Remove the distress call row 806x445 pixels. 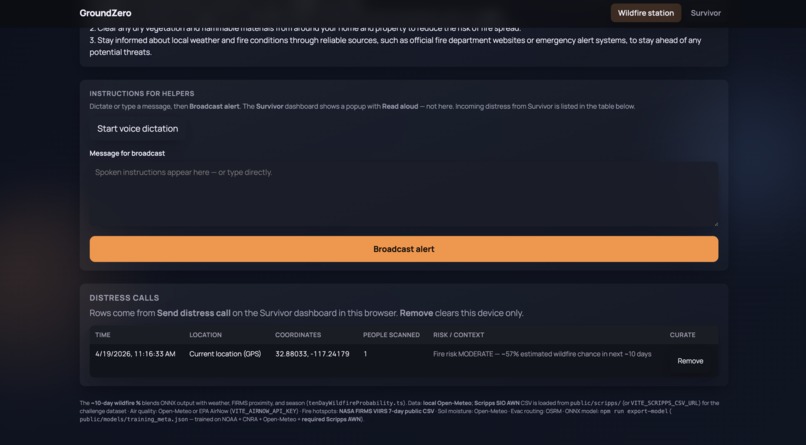point(690,361)
